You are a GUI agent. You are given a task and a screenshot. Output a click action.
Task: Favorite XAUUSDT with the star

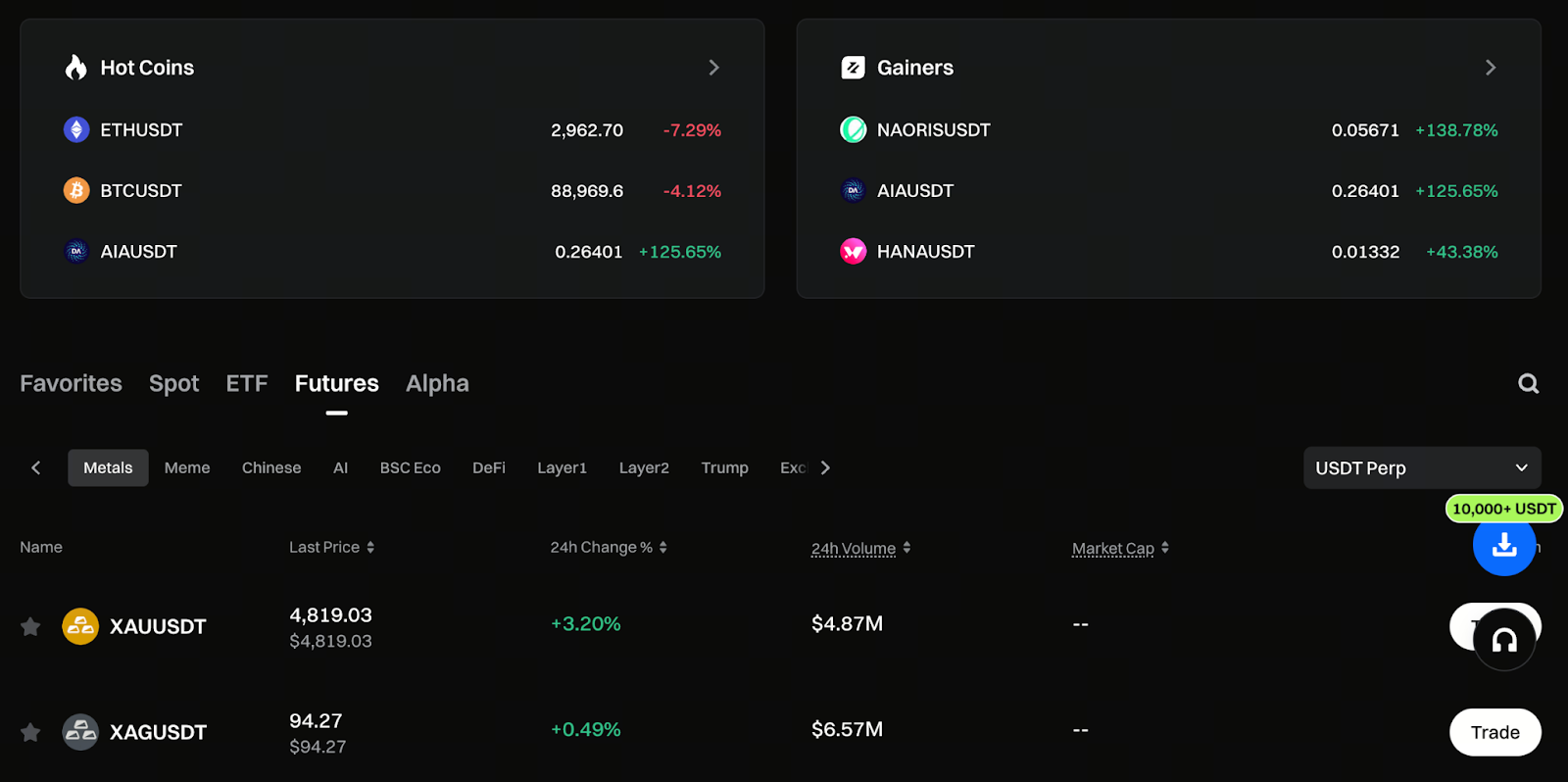[x=30, y=626]
